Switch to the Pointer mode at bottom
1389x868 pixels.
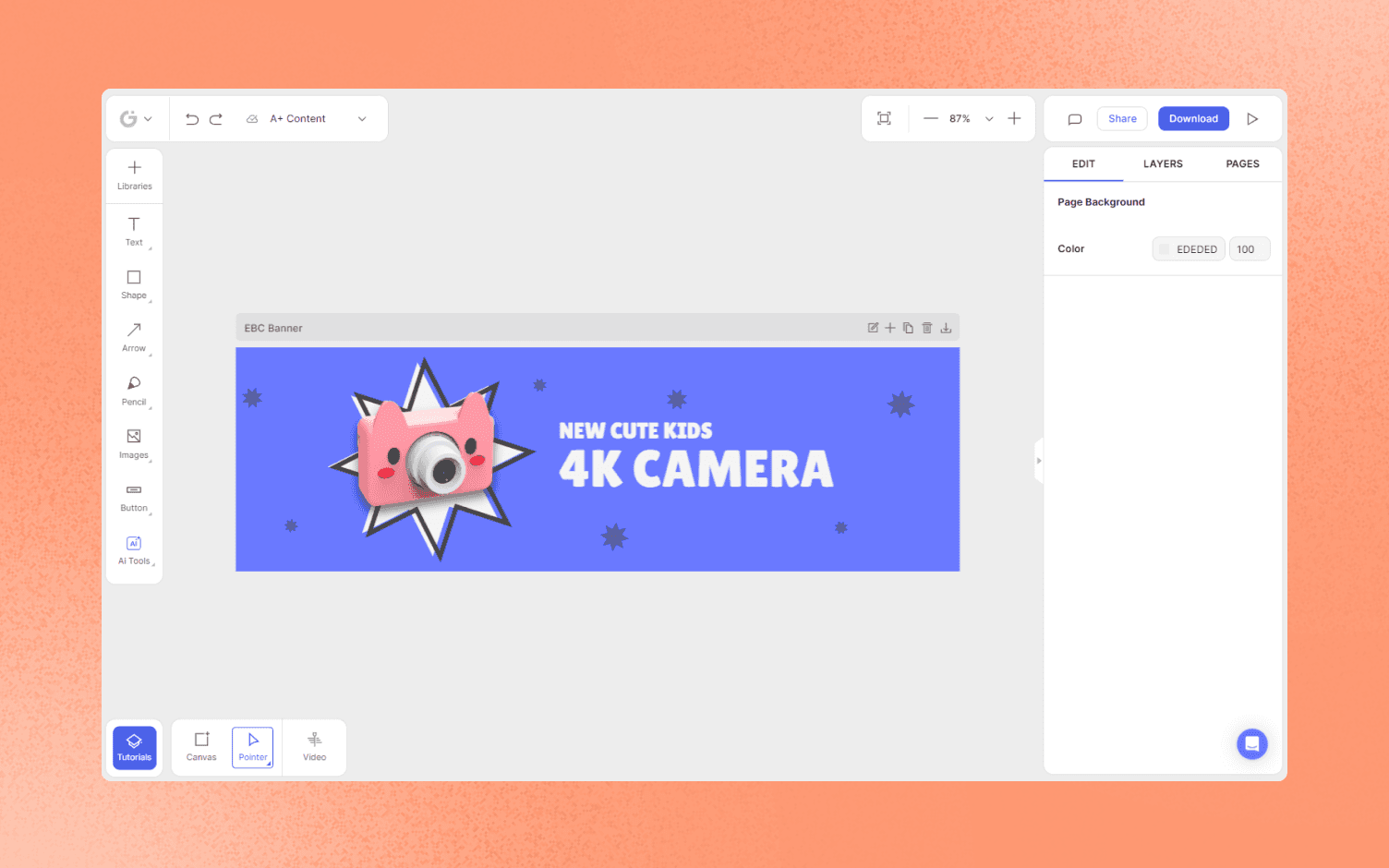[x=252, y=746]
